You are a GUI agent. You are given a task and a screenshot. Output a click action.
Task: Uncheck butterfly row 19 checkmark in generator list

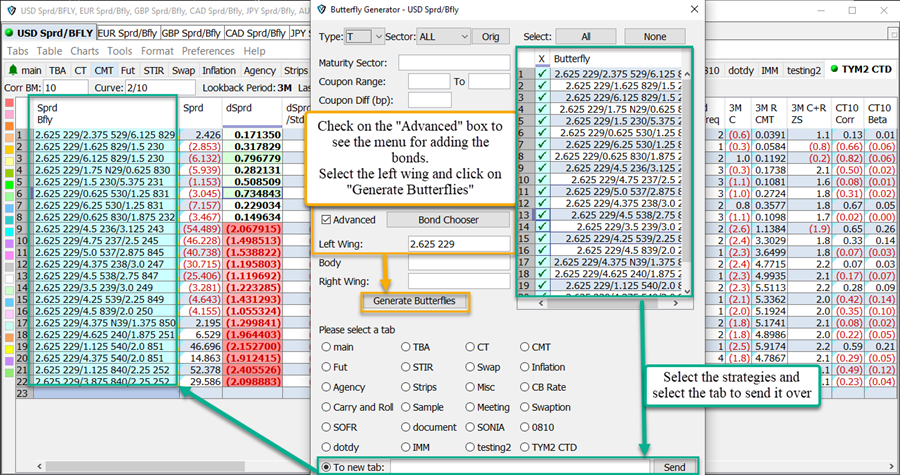(542, 285)
